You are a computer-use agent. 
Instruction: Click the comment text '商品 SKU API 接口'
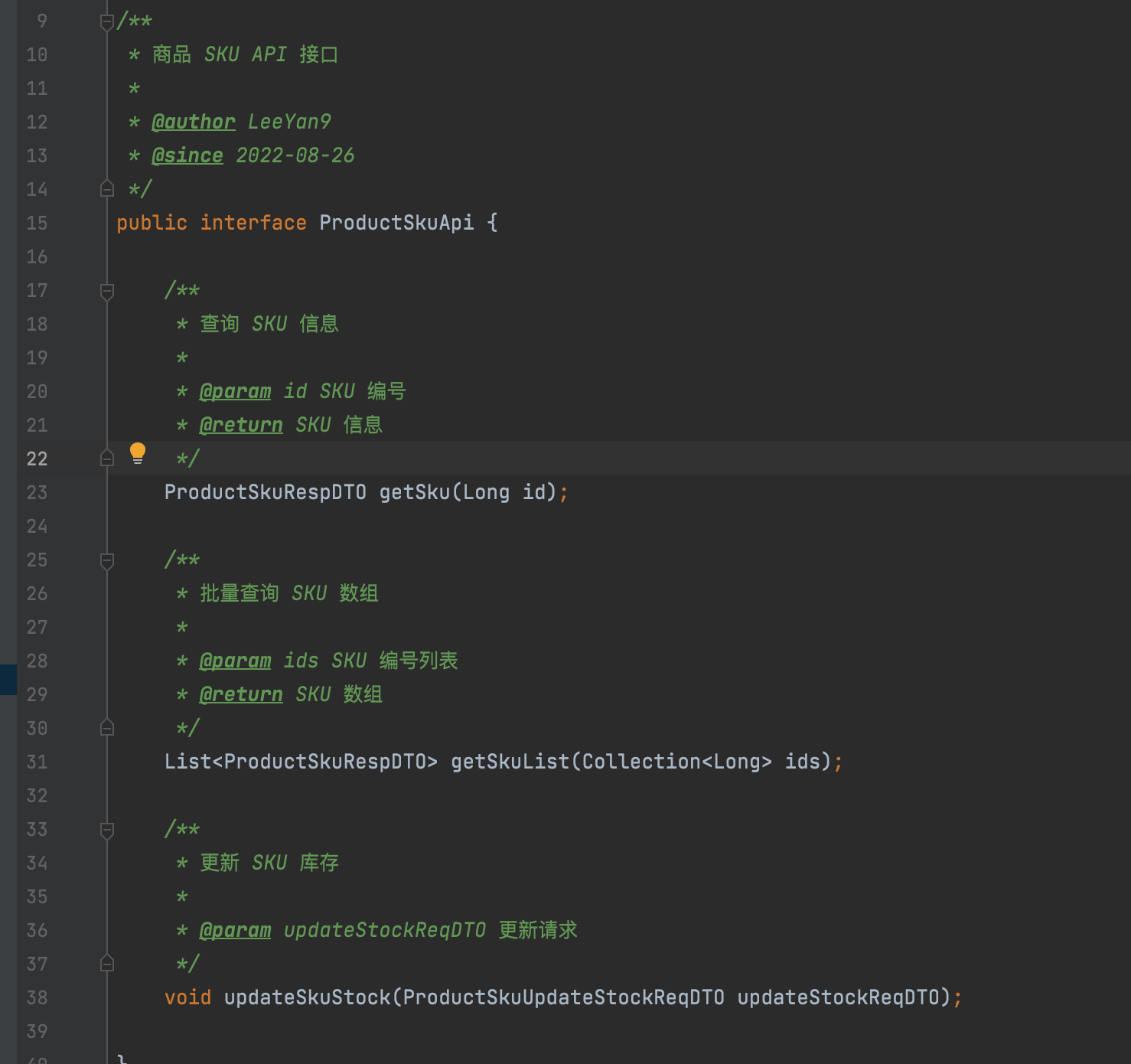tap(245, 54)
